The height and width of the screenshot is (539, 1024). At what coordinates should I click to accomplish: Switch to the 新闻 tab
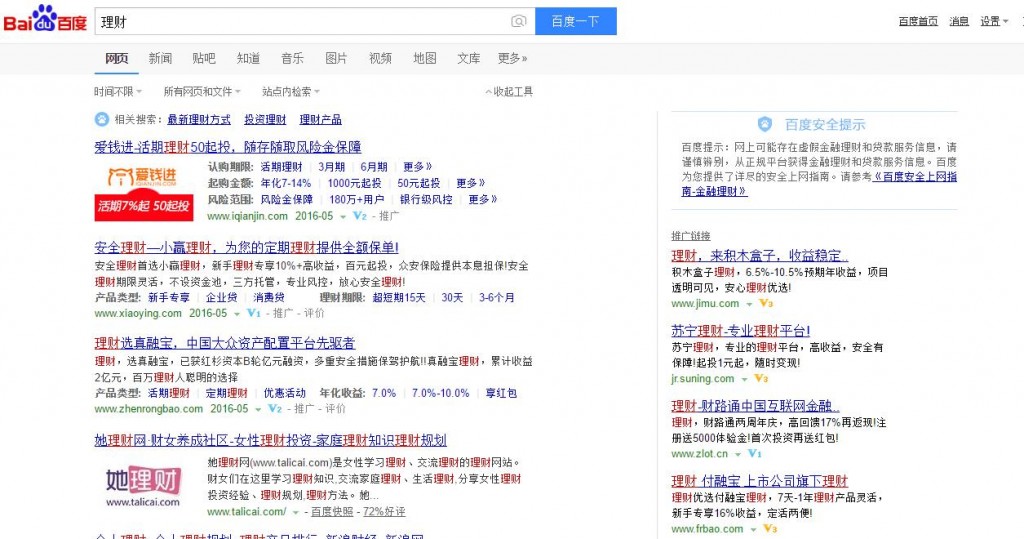161,58
